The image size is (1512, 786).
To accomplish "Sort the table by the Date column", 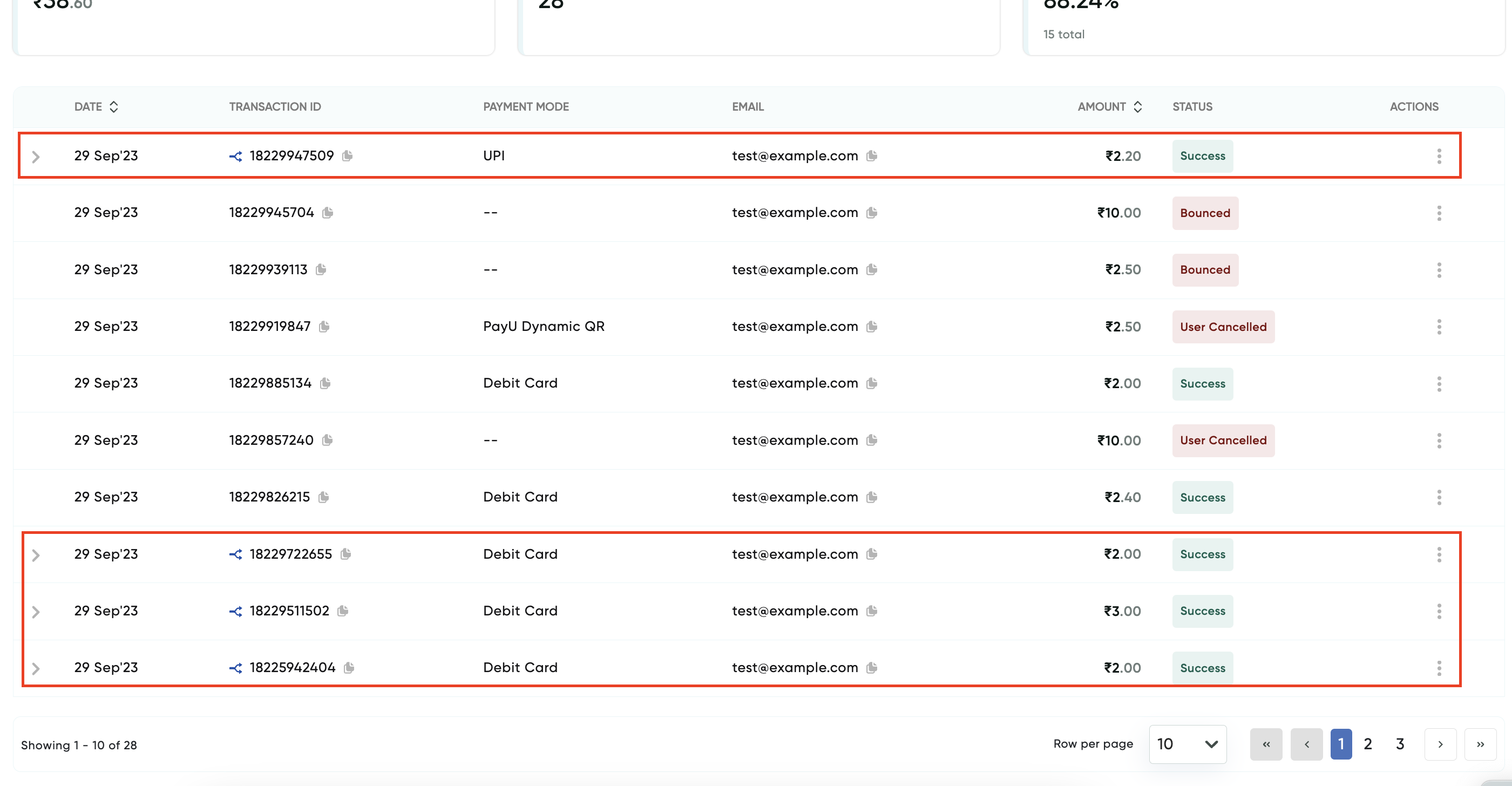I will (x=114, y=107).
